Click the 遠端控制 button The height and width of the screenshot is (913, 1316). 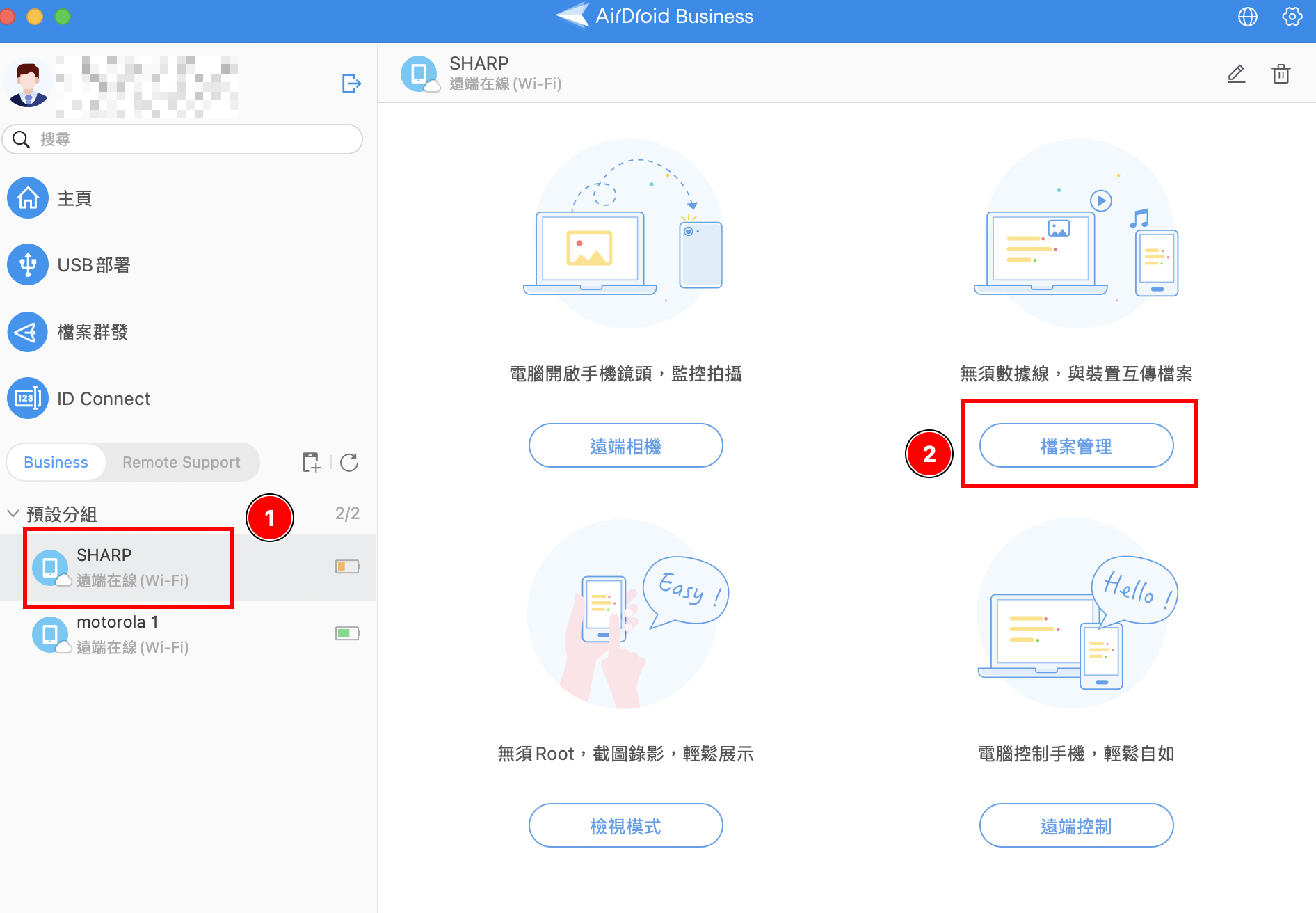click(x=1076, y=825)
